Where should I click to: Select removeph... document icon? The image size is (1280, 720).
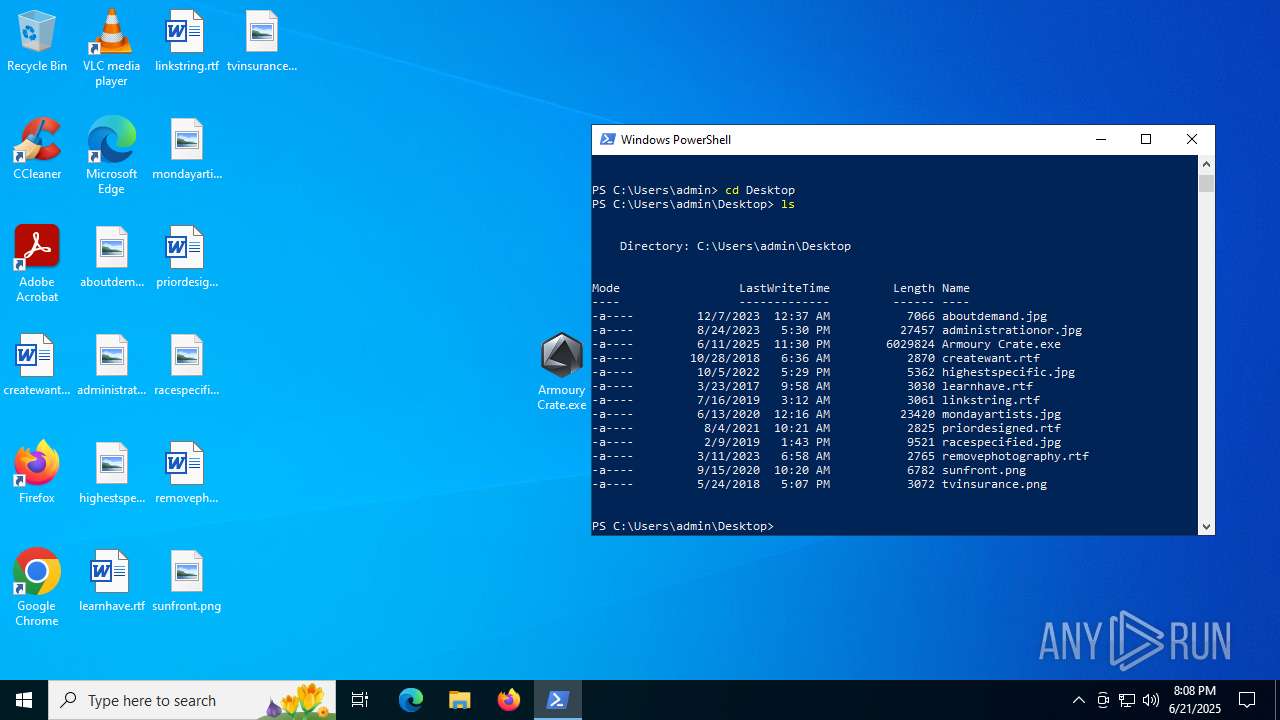[187, 474]
